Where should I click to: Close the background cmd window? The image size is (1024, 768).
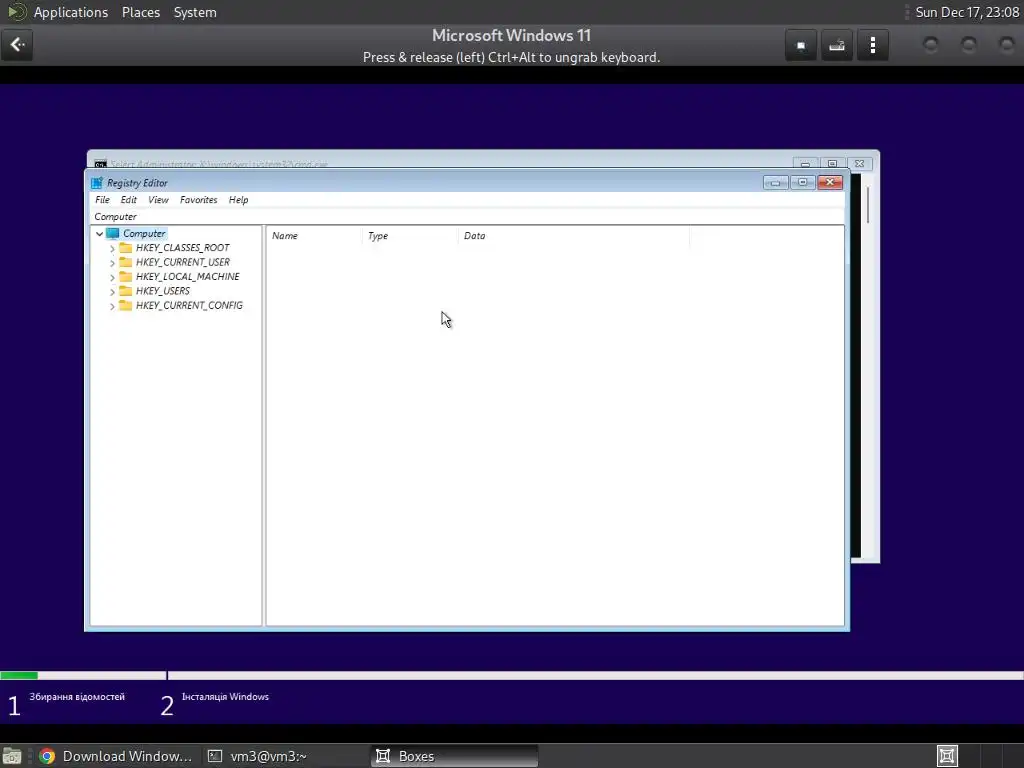859,164
